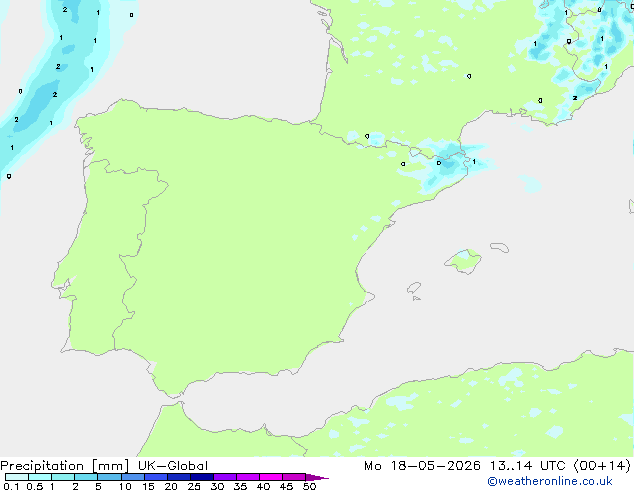Click the '0.5' legend scale value
The width and height of the screenshot is (634, 490).
(x=35, y=486)
